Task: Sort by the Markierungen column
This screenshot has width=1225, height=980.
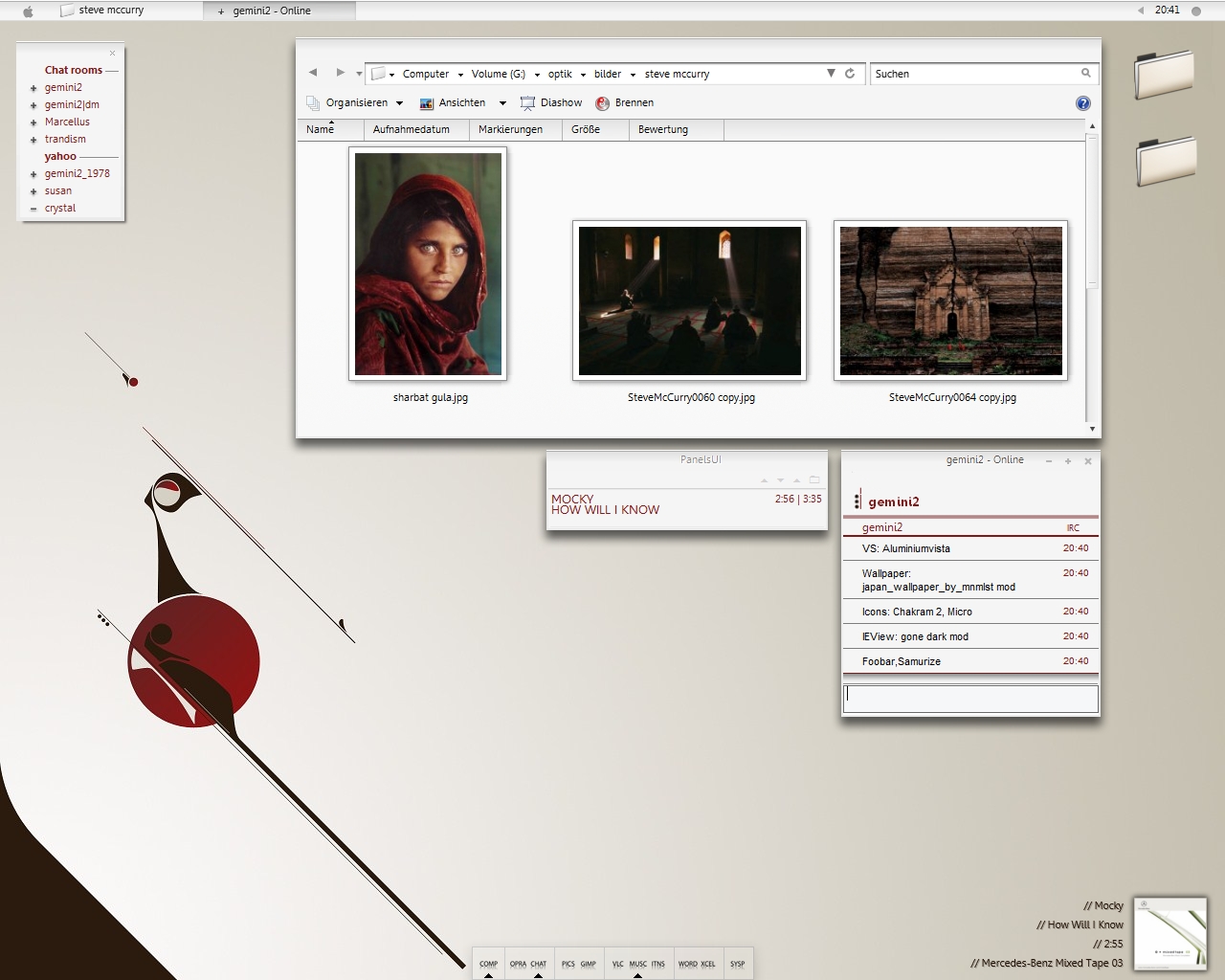Action: coord(515,129)
